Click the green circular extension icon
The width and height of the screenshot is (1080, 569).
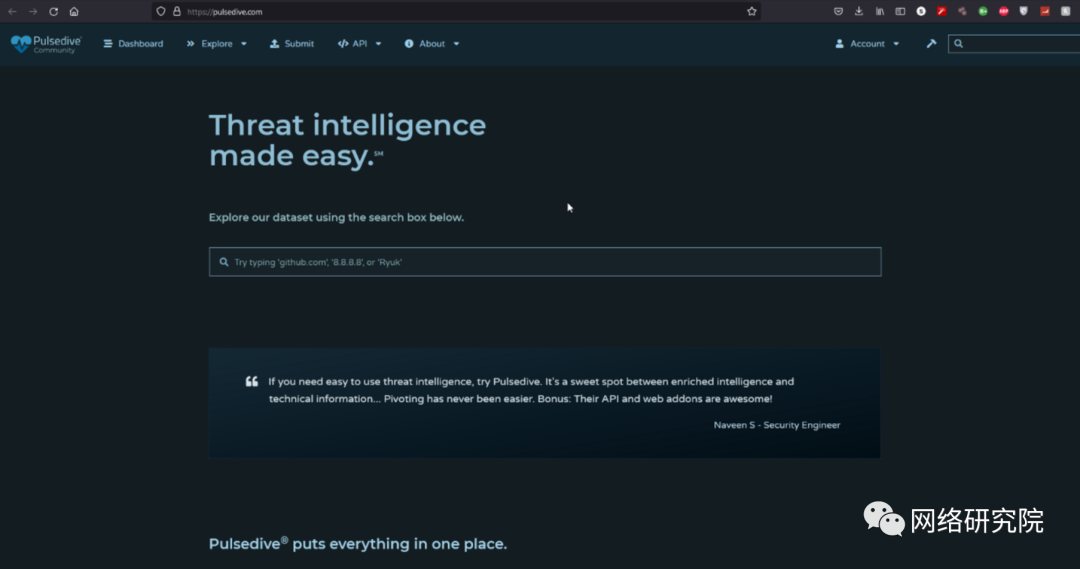click(983, 12)
